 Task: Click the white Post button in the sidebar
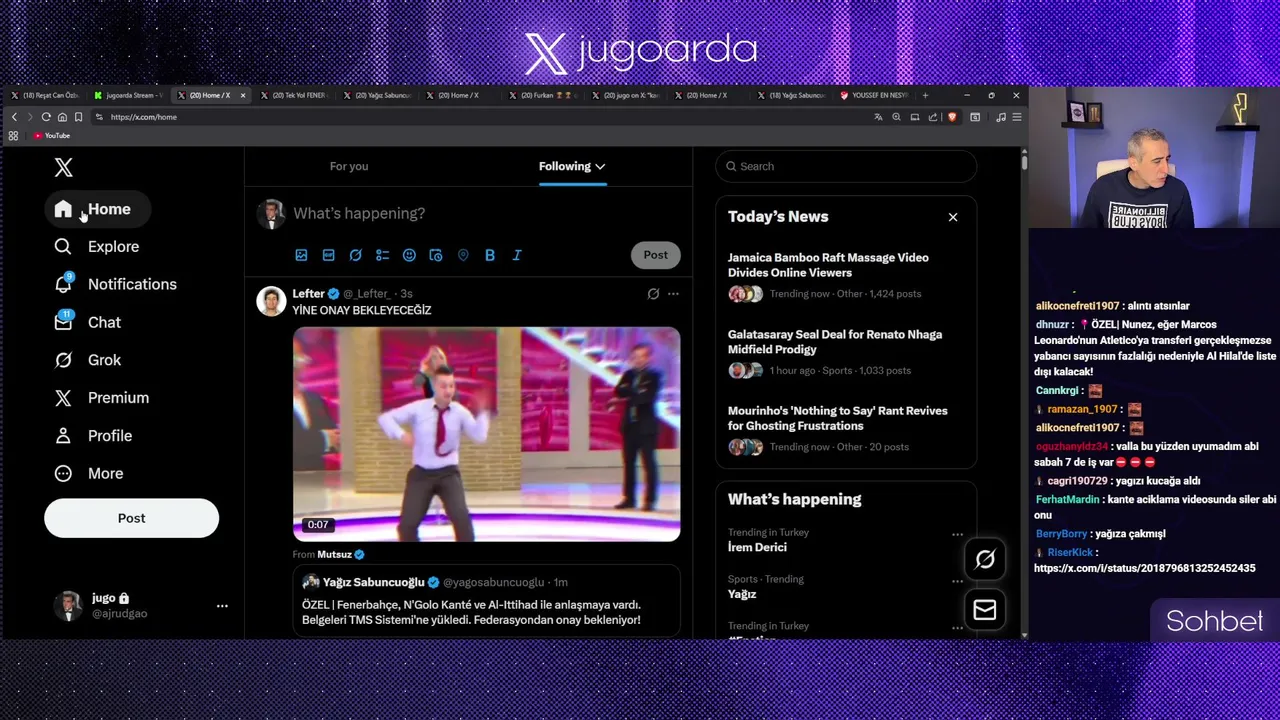click(x=131, y=518)
